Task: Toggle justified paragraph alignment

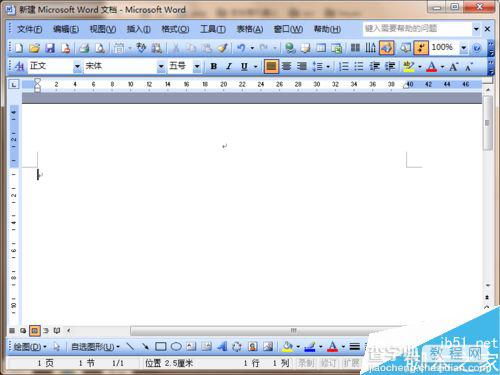Action: [271, 66]
